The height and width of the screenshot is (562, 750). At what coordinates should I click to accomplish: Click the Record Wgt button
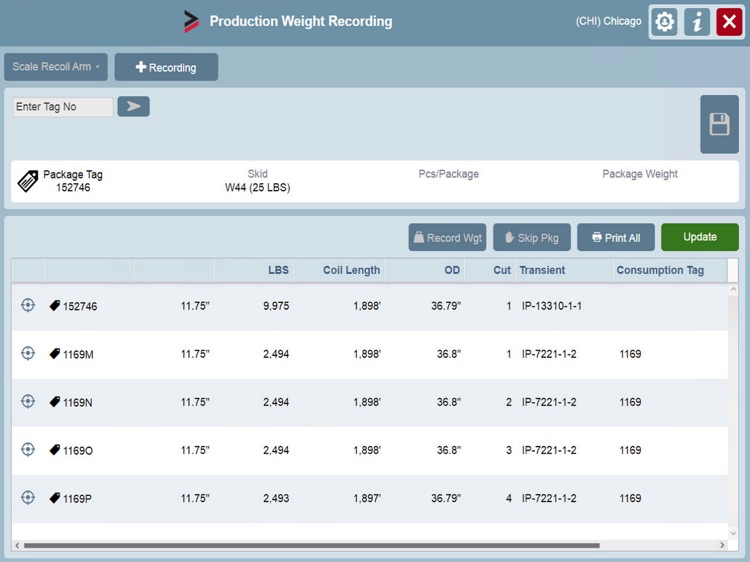point(447,237)
